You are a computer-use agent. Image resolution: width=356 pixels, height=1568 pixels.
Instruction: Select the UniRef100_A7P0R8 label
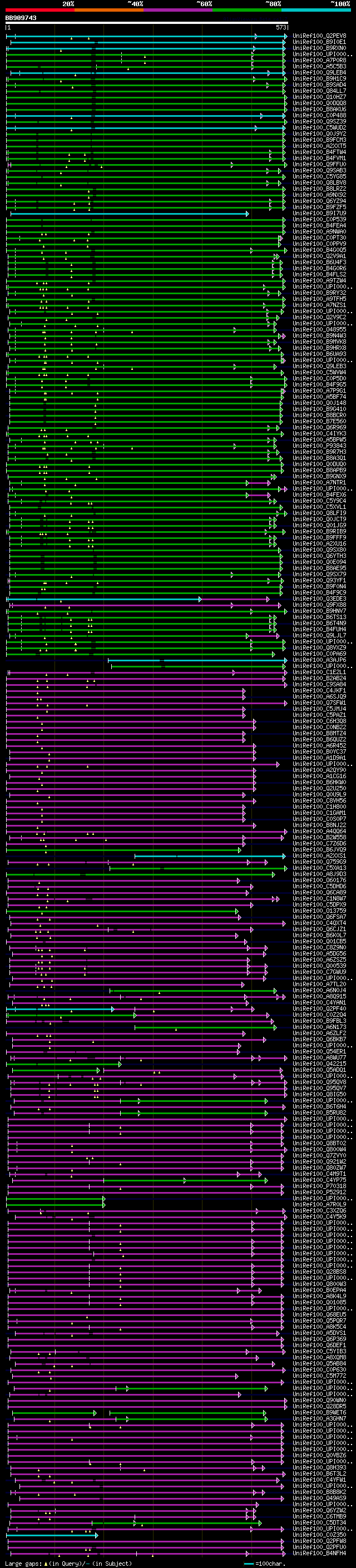[319, 60]
